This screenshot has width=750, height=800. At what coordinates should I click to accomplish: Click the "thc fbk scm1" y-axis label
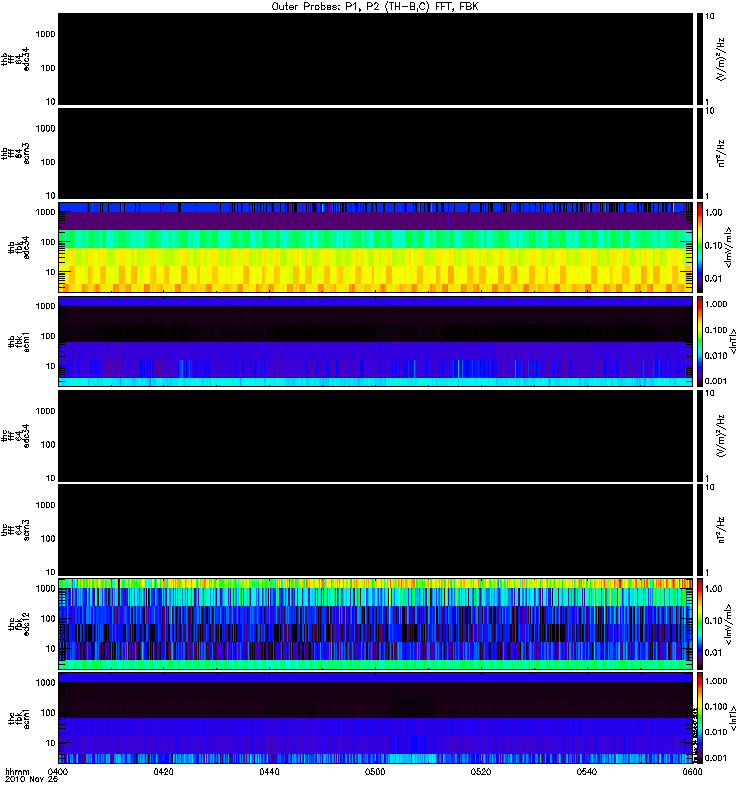(19, 718)
